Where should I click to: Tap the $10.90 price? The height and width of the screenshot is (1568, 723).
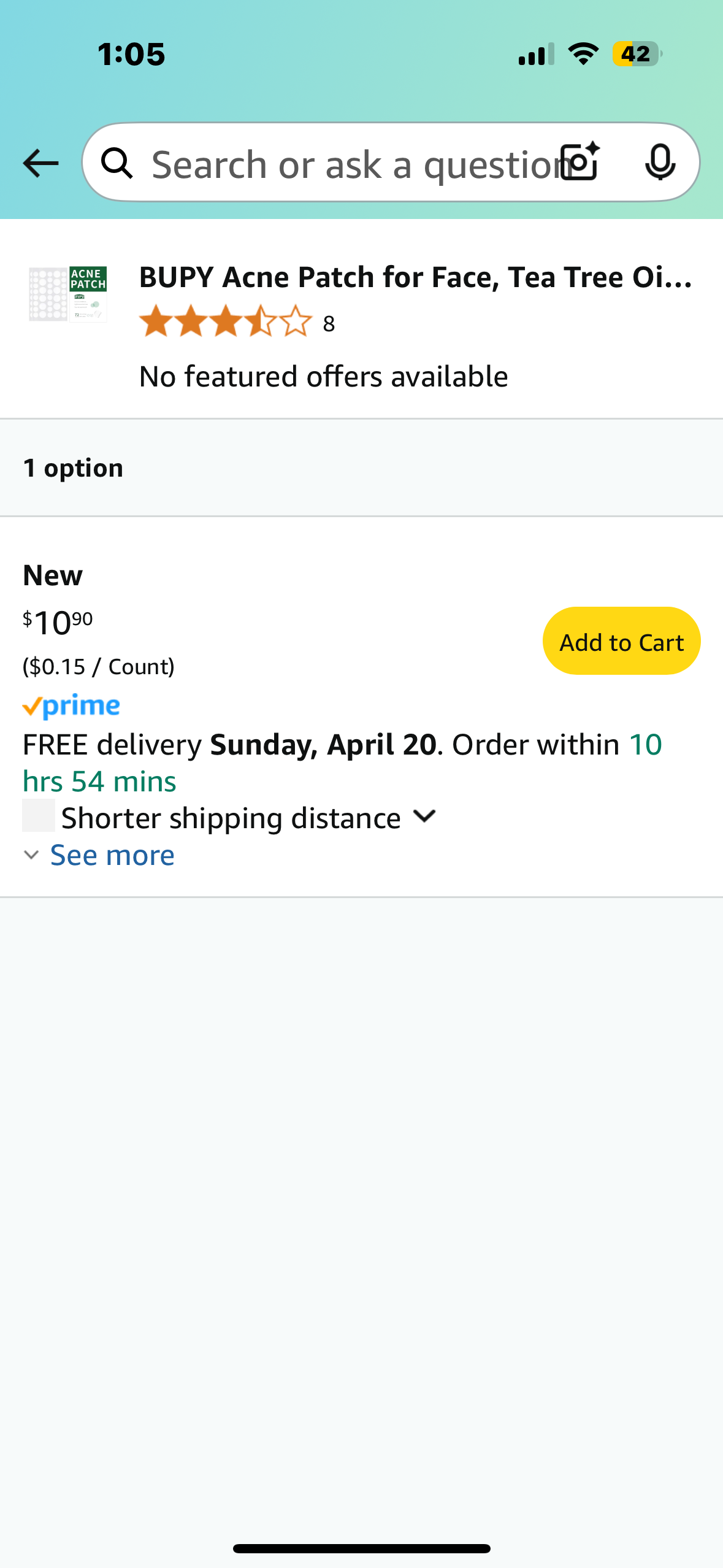tap(58, 623)
